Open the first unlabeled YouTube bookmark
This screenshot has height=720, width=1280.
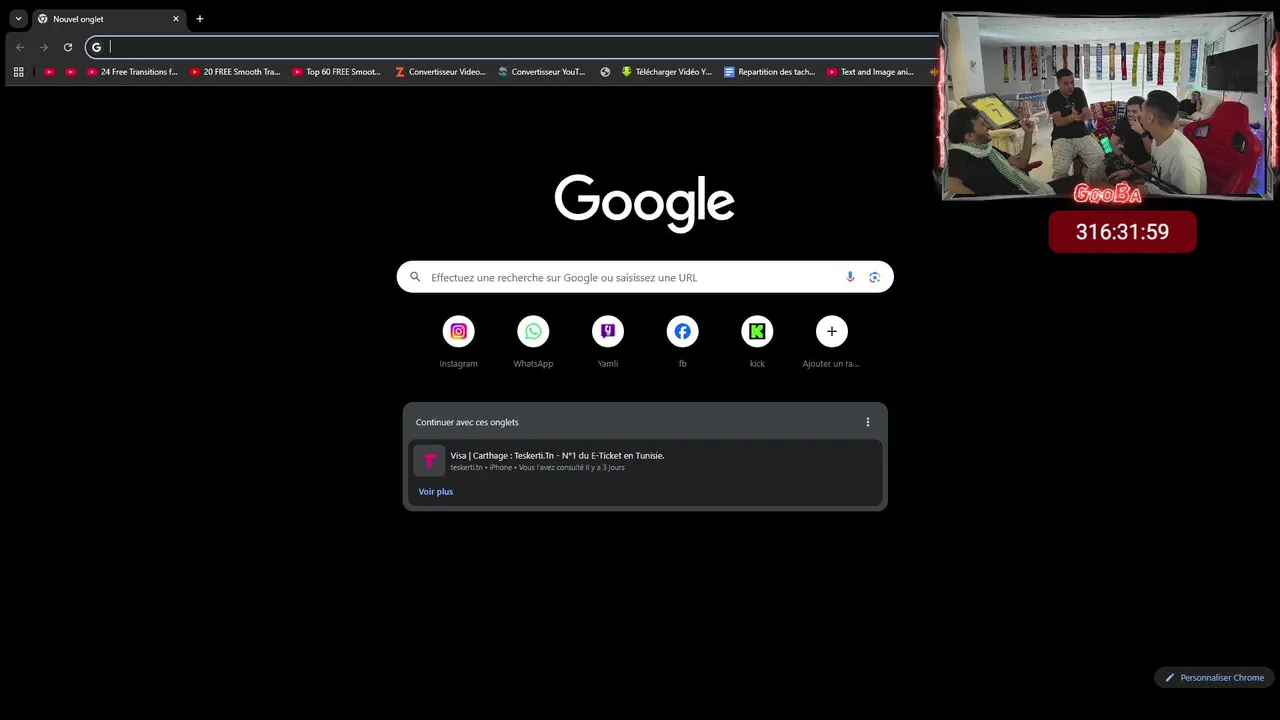pos(49,72)
